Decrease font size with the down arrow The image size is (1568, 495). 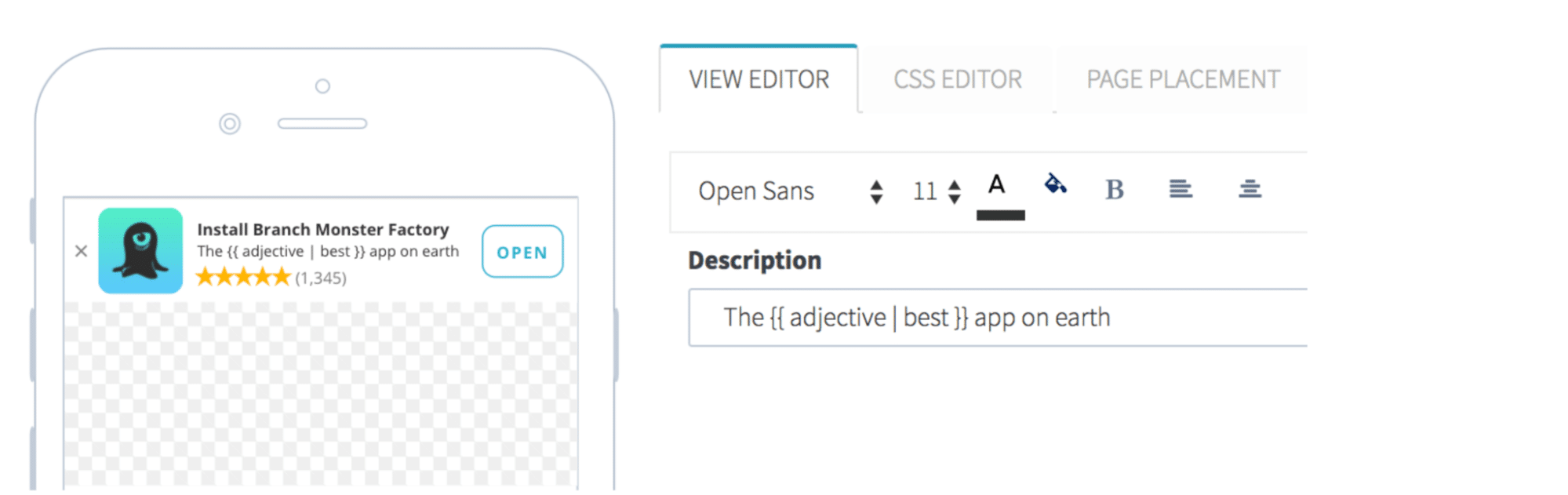(x=955, y=199)
